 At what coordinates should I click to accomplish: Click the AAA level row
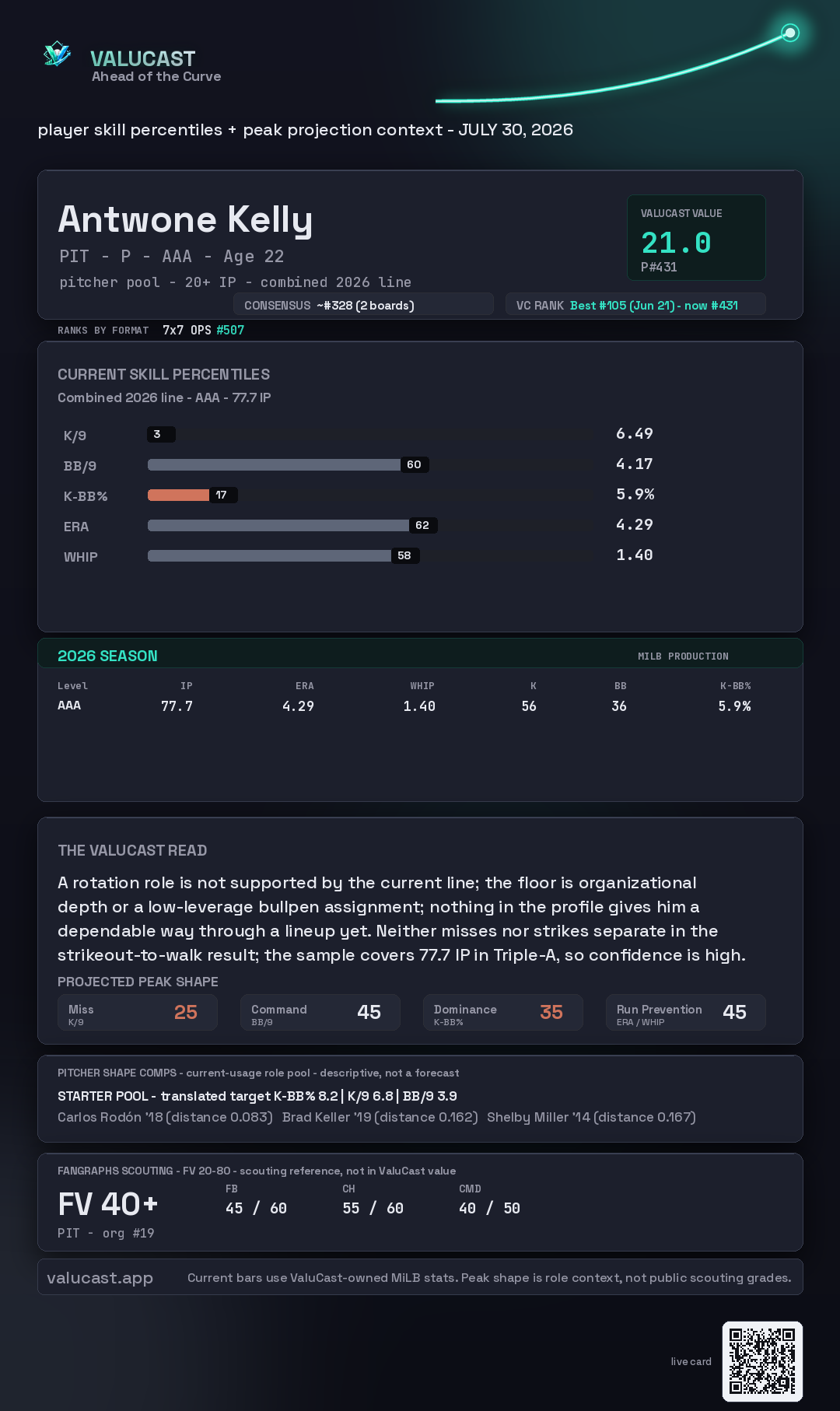tap(404, 705)
